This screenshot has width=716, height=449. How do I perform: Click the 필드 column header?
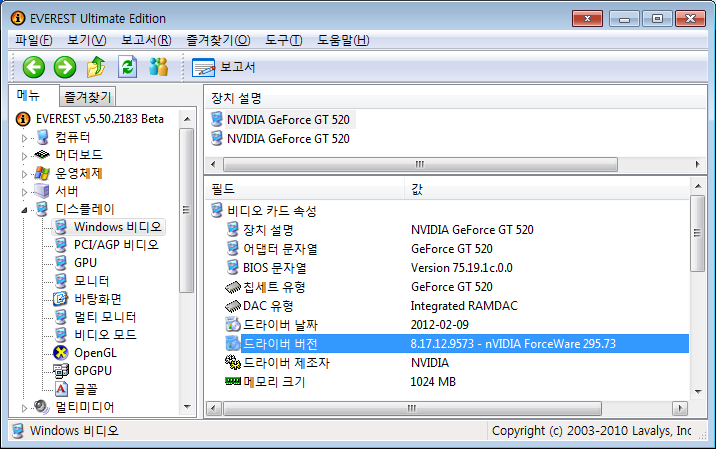(x=305, y=189)
